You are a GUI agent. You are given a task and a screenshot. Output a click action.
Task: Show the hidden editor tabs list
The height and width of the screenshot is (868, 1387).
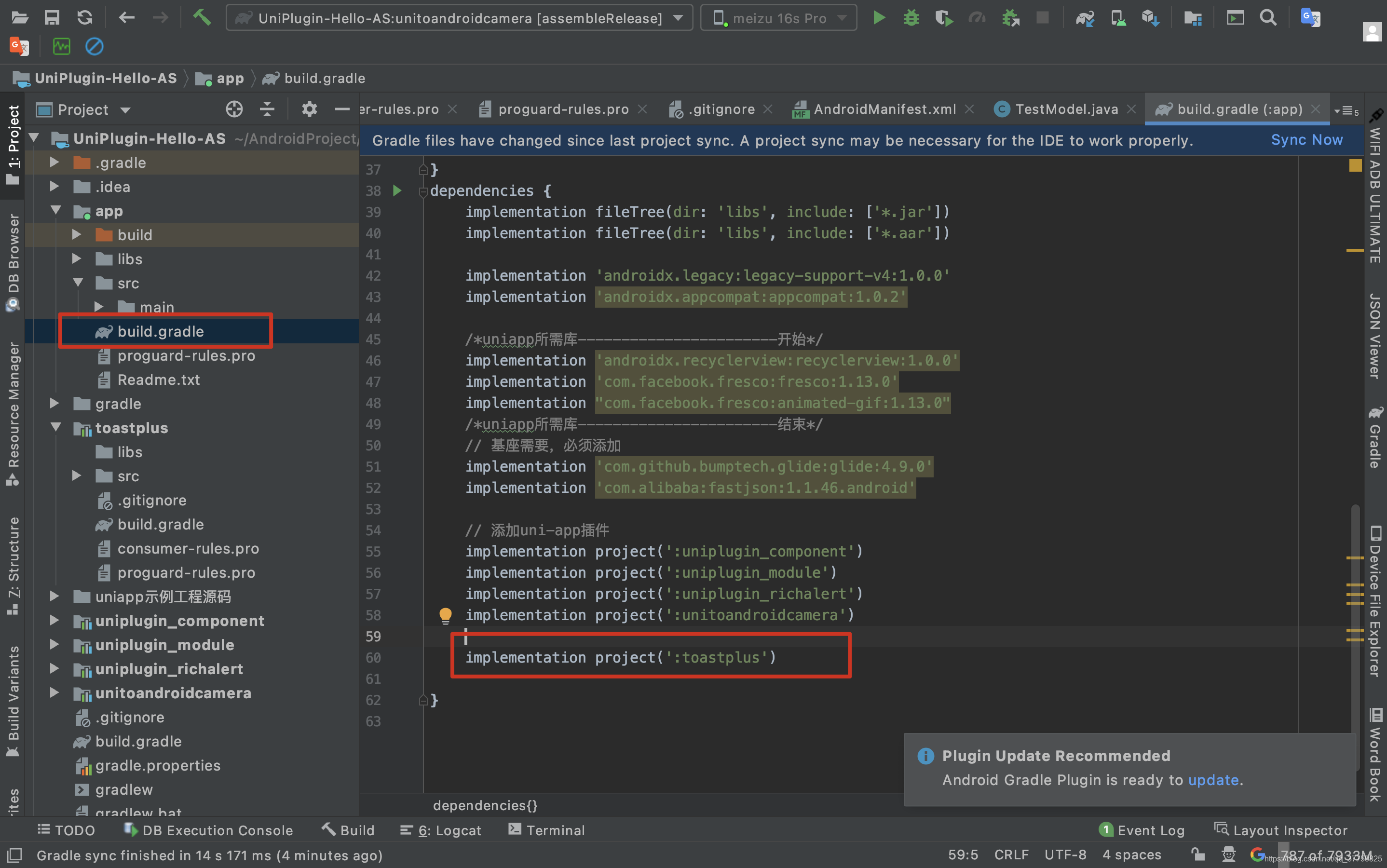[x=1346, y=110]
